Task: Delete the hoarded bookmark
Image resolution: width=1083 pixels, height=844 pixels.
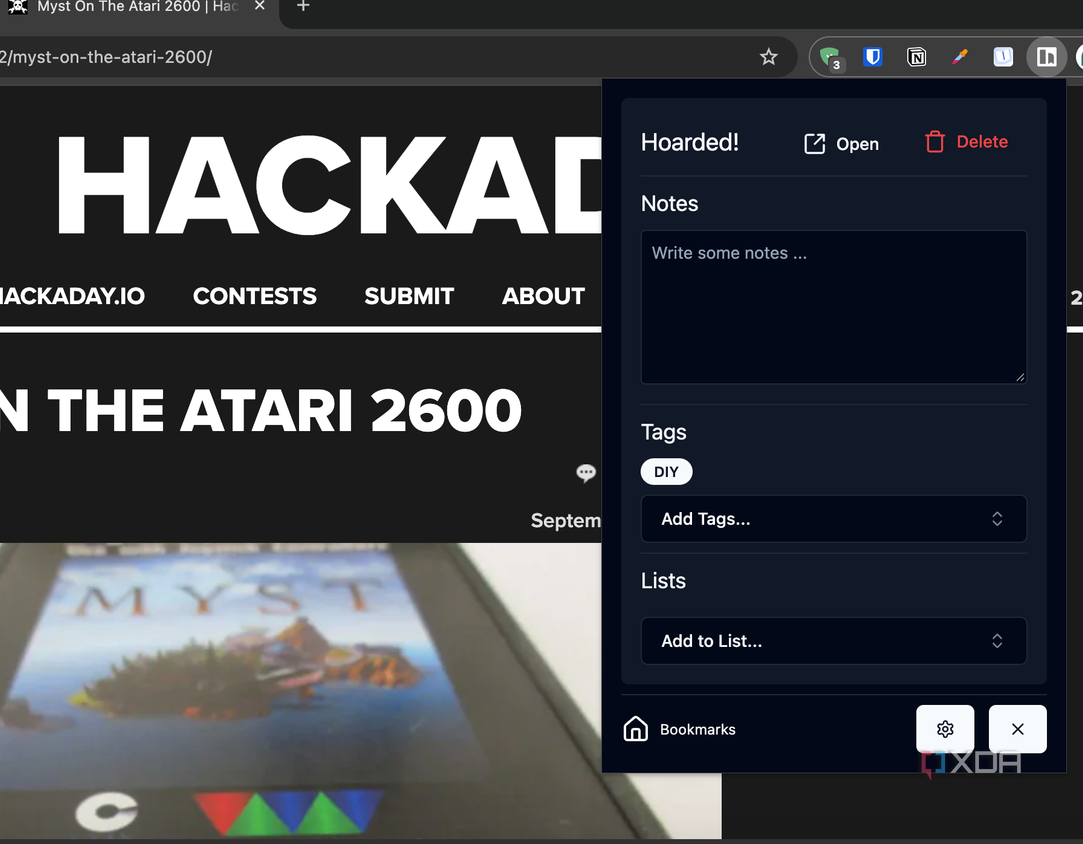Action: (x=966, y=142)
